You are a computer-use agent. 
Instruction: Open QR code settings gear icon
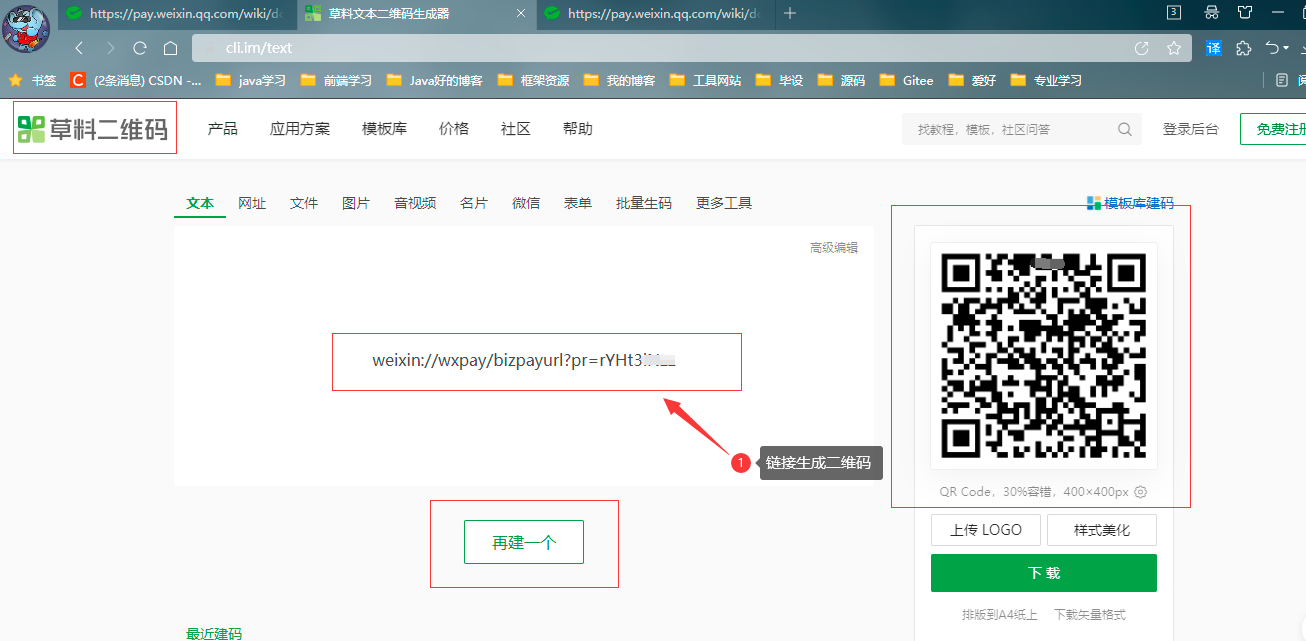coord(1141,492)
